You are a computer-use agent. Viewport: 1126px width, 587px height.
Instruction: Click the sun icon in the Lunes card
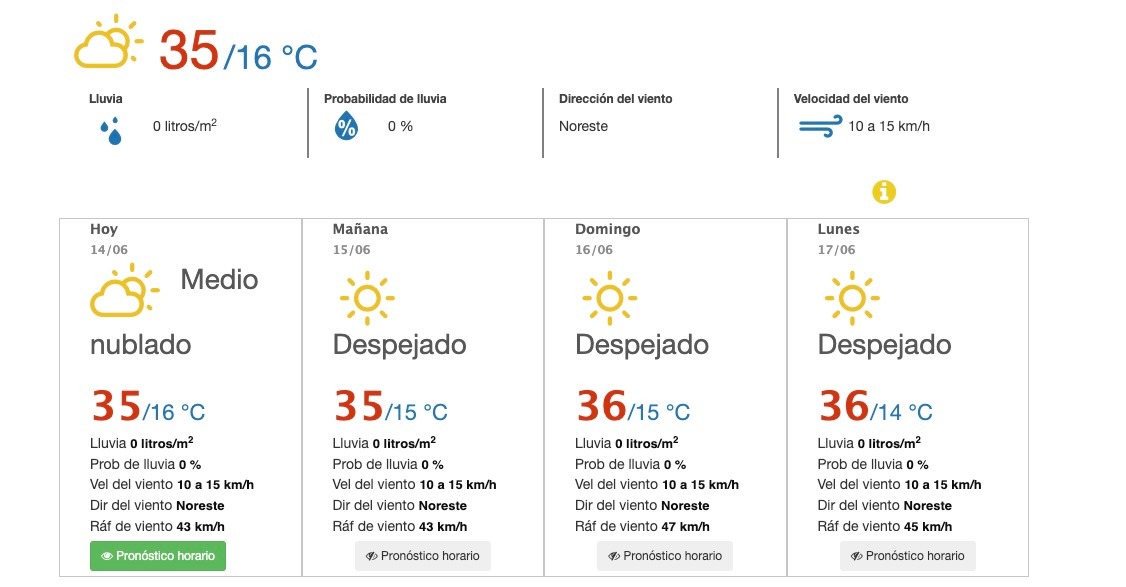point(852,298)
